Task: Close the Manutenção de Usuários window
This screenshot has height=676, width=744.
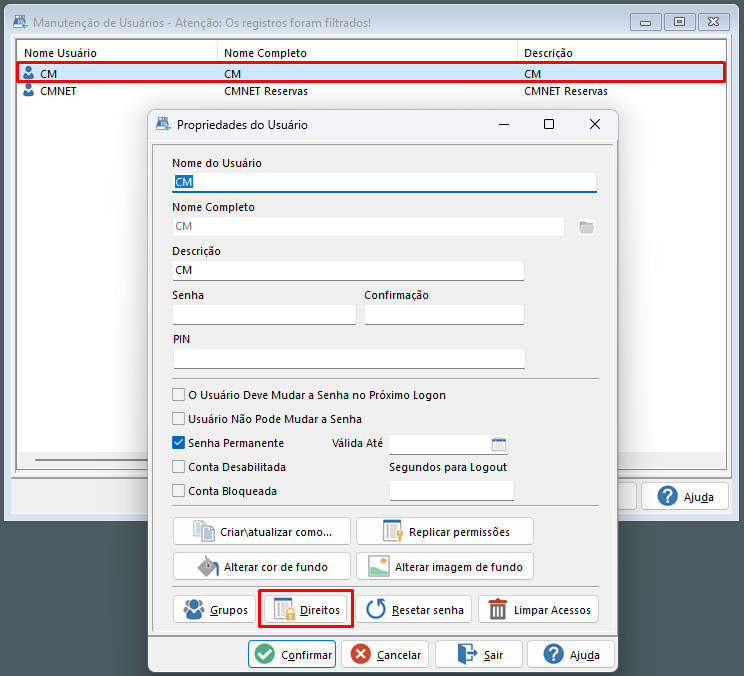Action: click(x=713, y=22)
